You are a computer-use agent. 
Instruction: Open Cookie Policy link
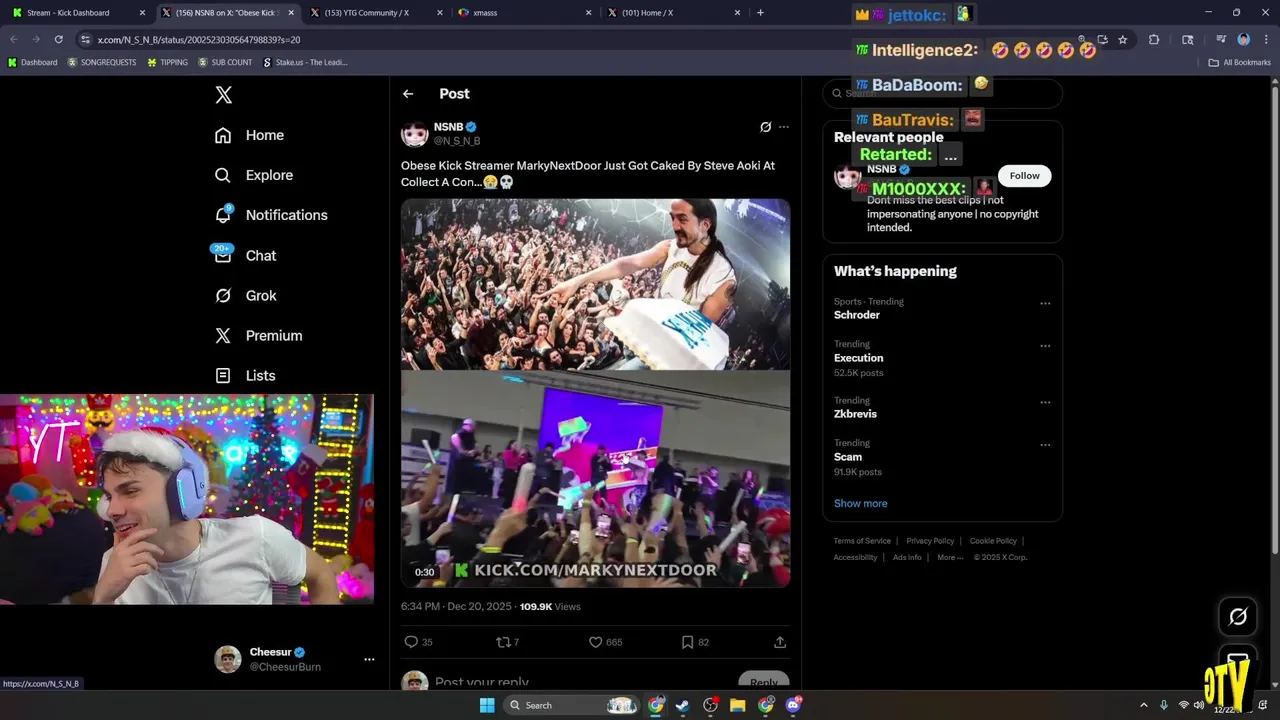pyautogui.click(x=993, y=541)
